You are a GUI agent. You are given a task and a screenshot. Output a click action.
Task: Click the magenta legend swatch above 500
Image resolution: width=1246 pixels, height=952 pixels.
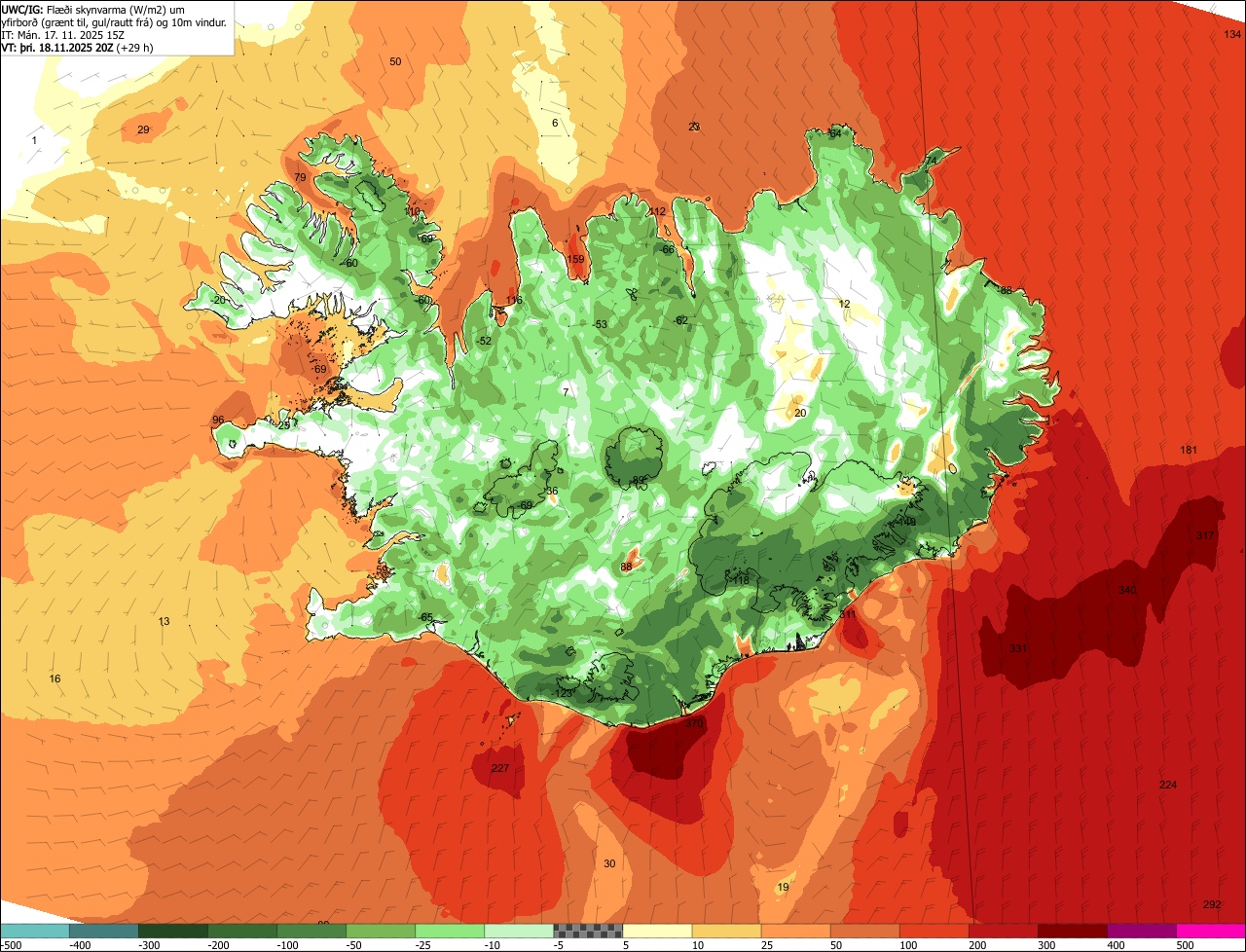(1211, 931)
